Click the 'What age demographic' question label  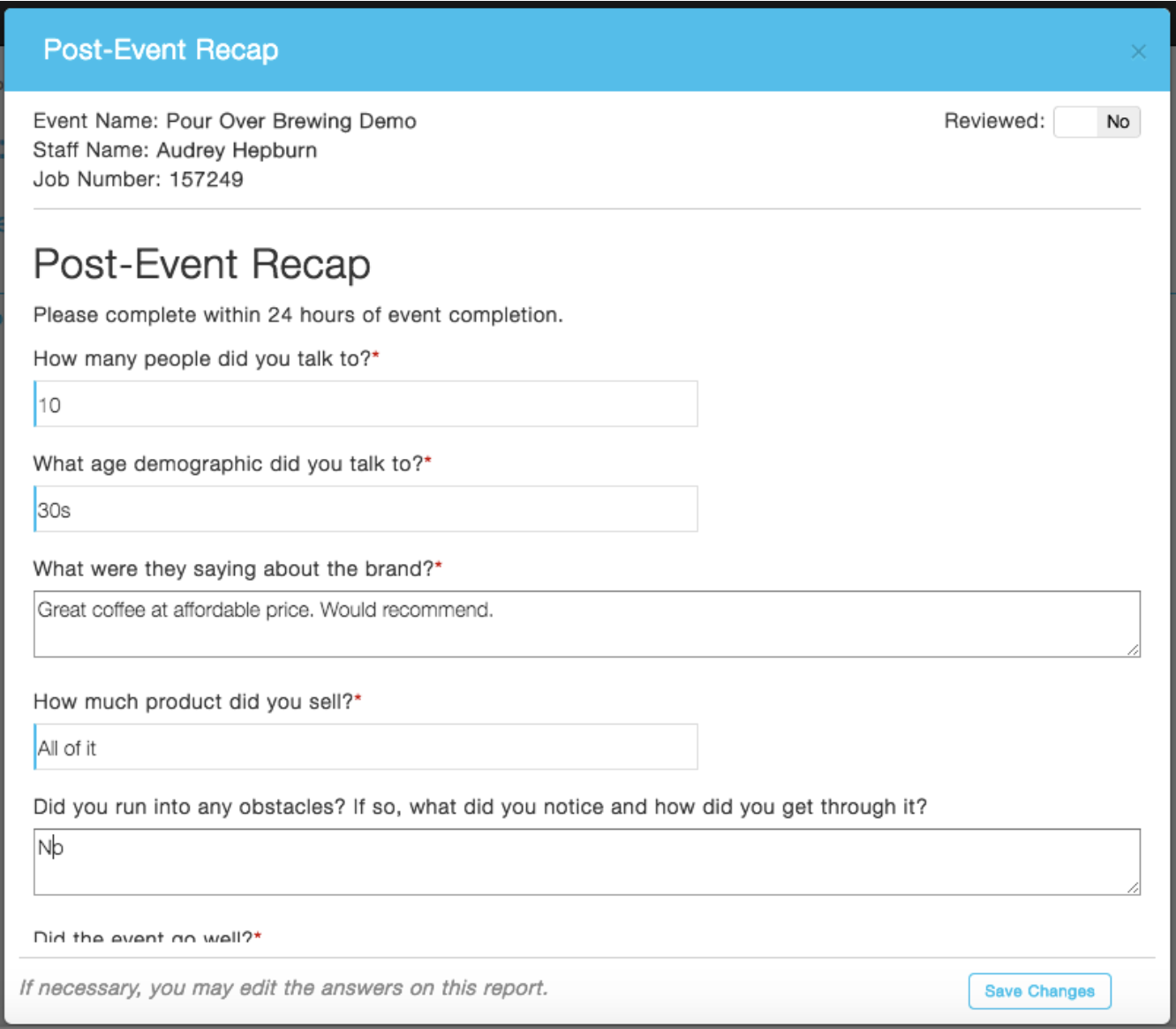(228, 464)
